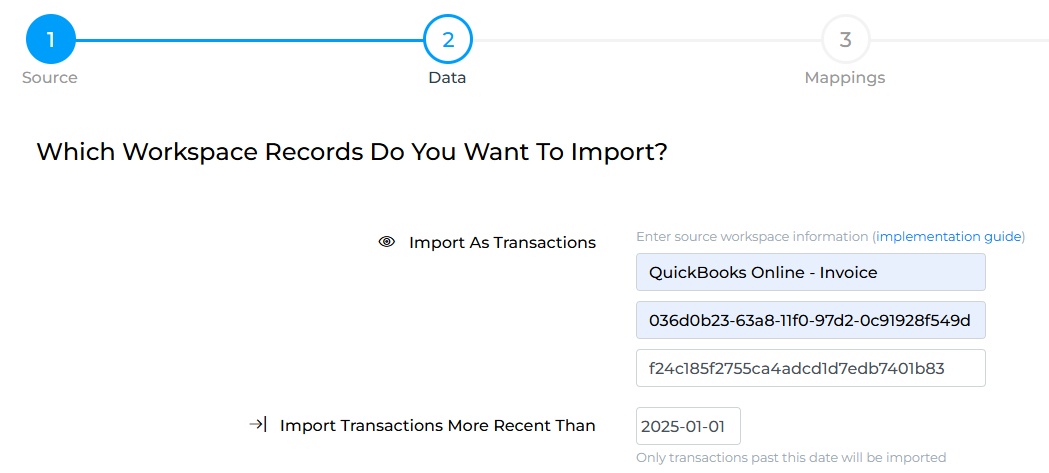
Task: Select the step 2 Data circle
Action: 448,39
